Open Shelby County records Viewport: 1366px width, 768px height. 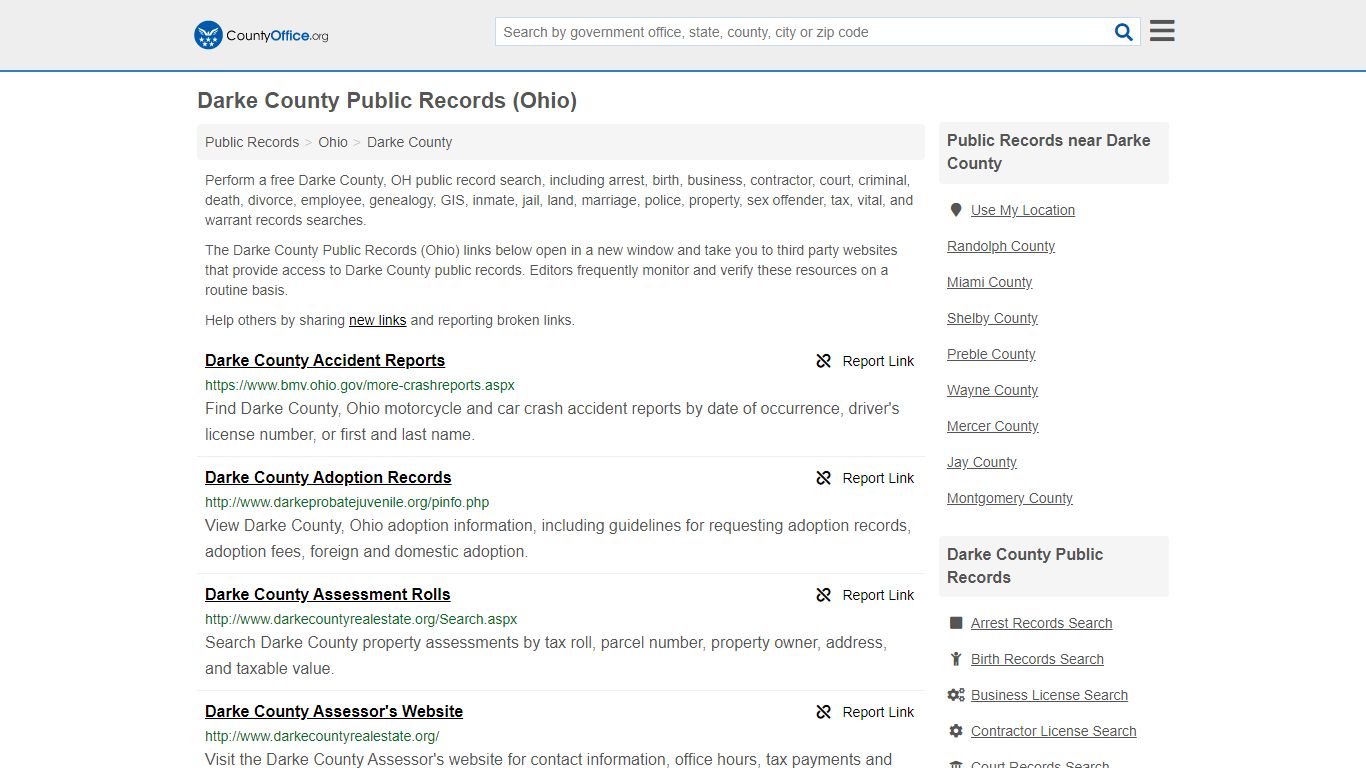[992, 318]
